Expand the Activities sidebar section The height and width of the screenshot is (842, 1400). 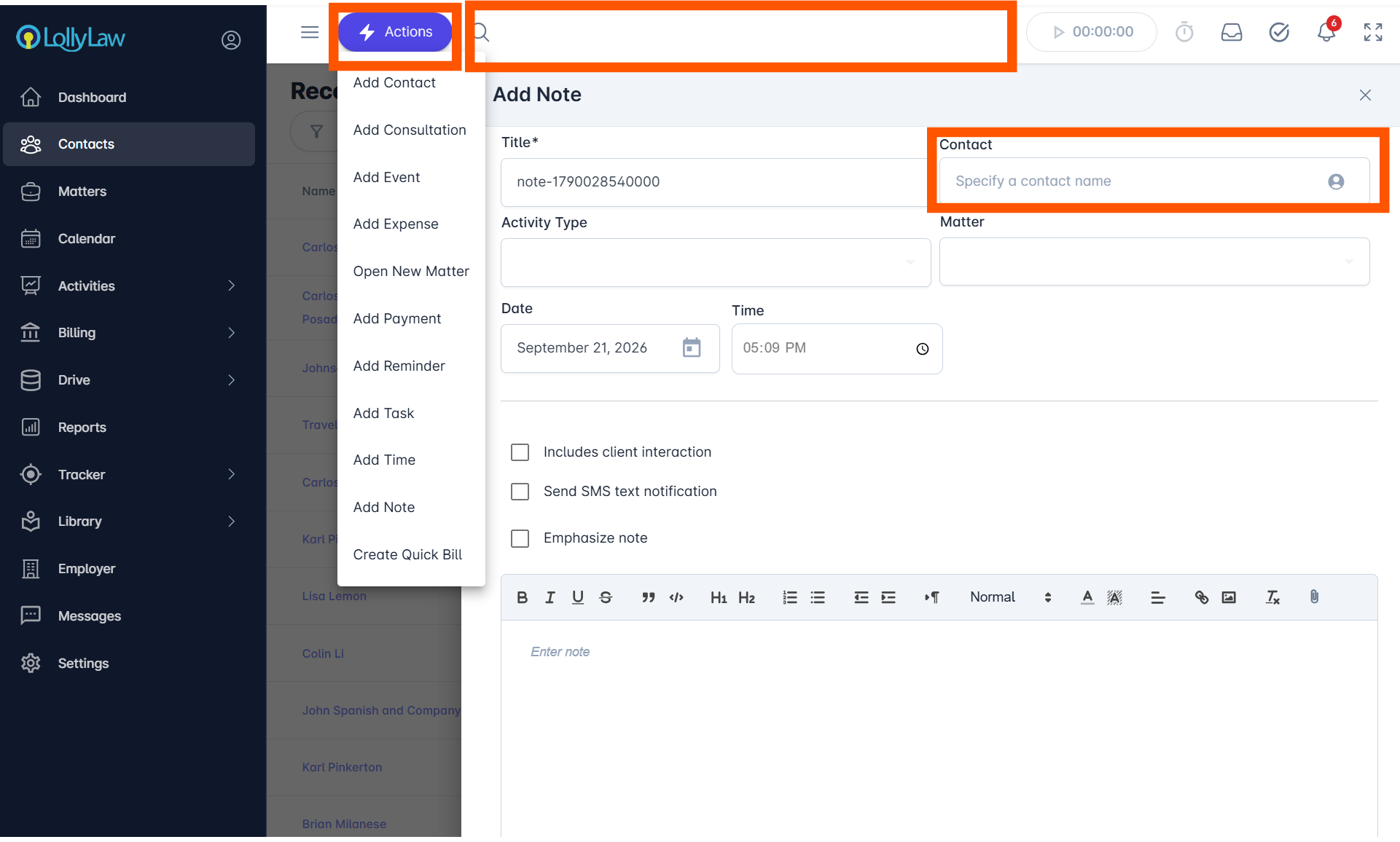coord(129,286)
